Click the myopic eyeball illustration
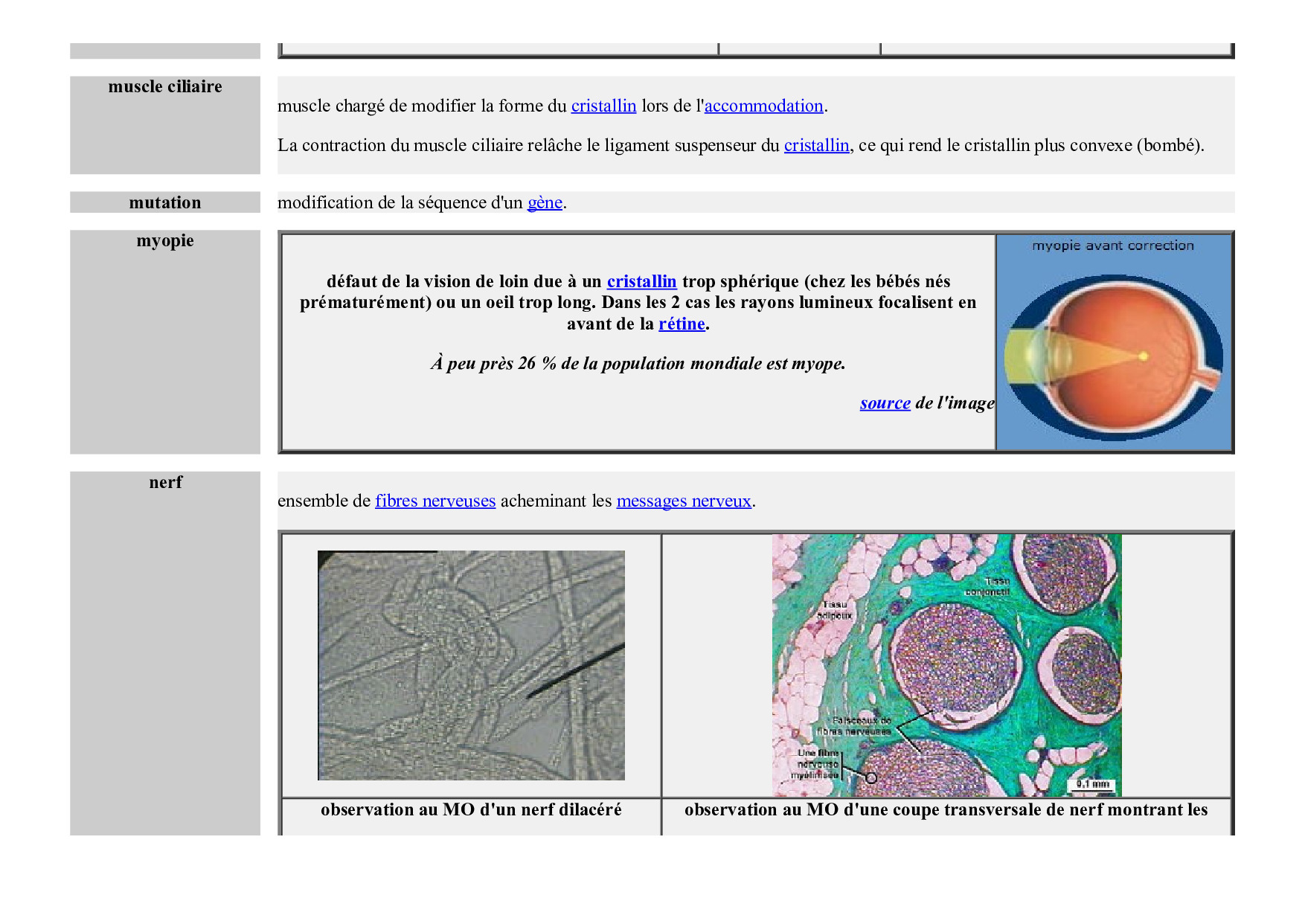This screenshot has height=924, width=1305. click(x=1113, y=357)
